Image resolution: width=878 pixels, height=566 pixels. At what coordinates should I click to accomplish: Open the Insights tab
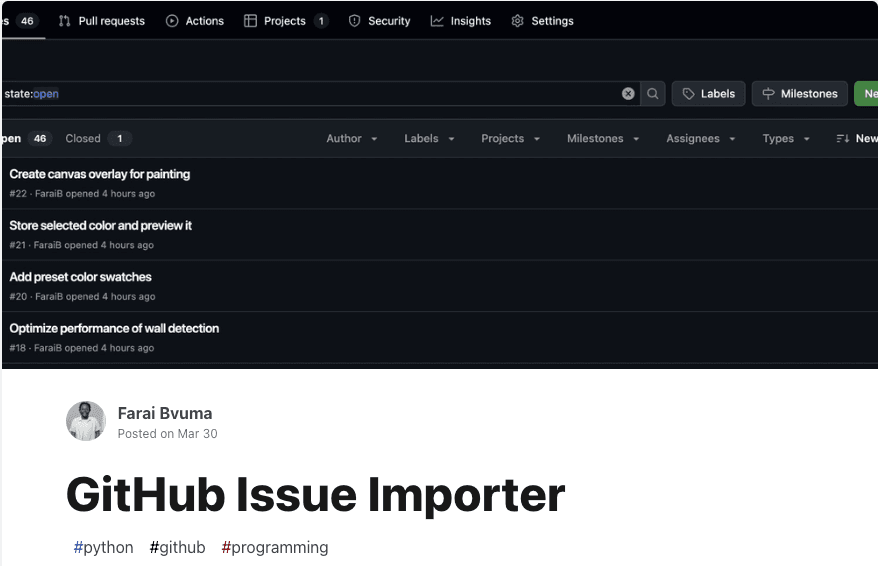coord(460,21)
